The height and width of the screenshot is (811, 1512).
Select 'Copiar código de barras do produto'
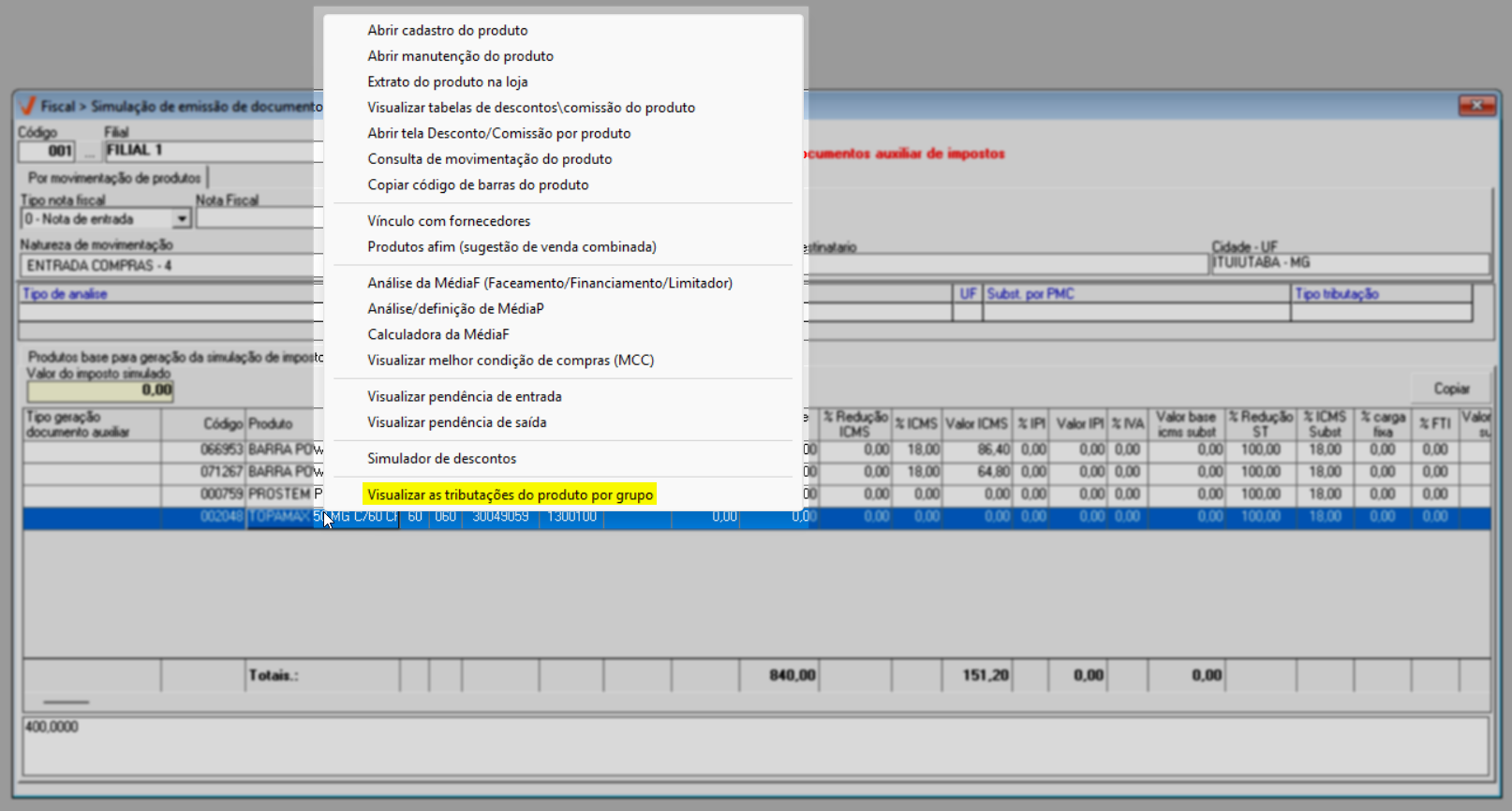(x=478, y=185)
